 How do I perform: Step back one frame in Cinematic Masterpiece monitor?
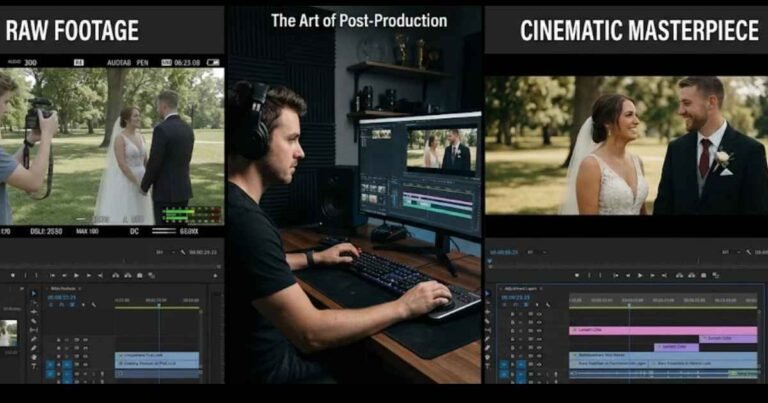pos(628,276)
